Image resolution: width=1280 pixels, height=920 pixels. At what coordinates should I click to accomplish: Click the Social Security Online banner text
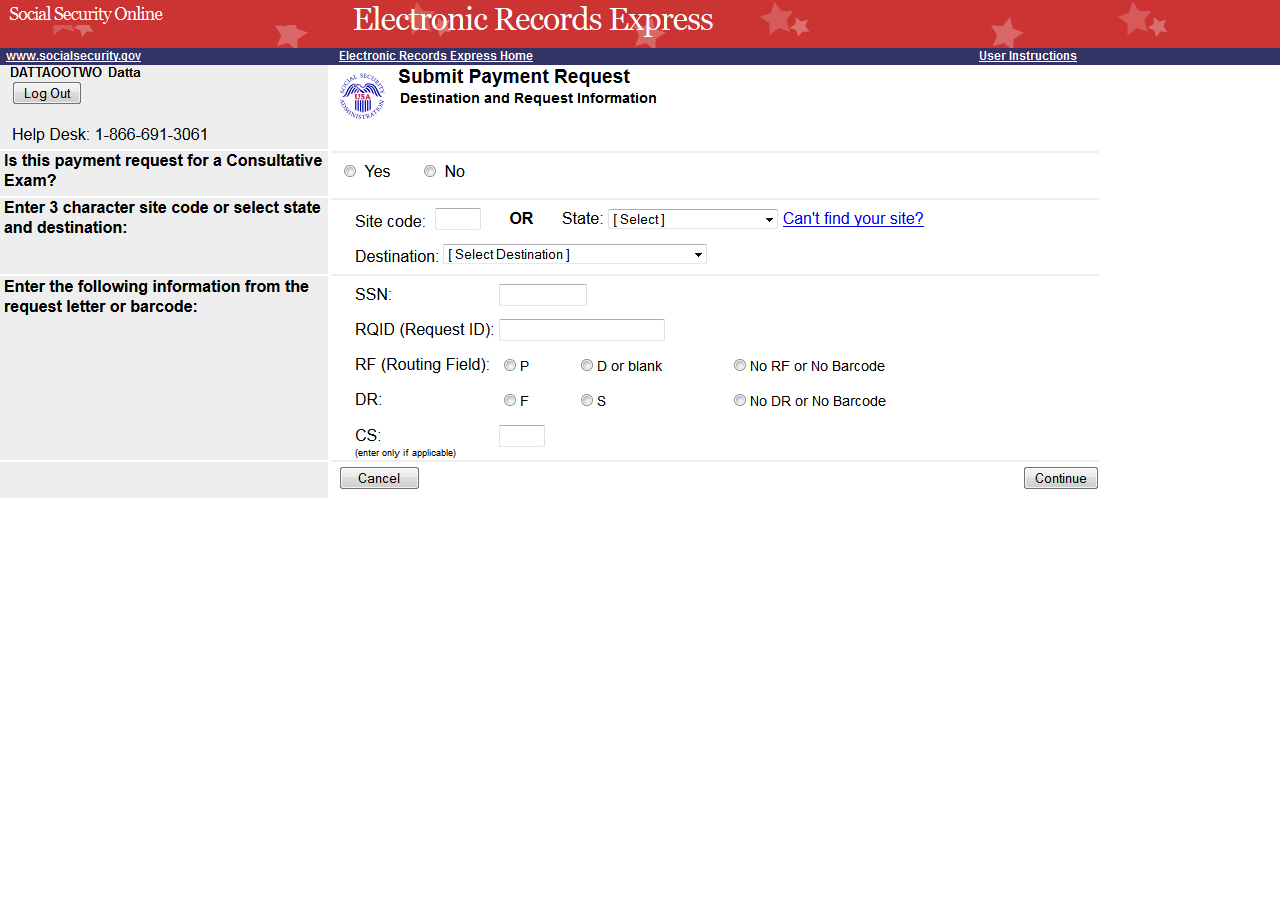point(86,14)
